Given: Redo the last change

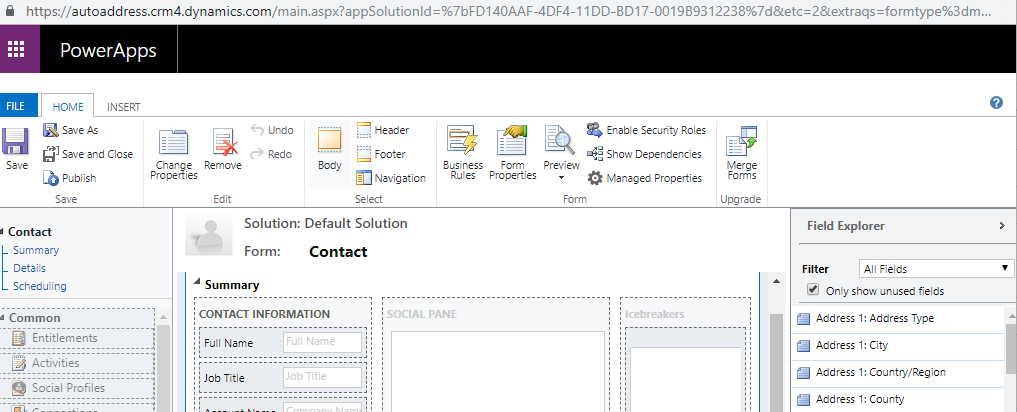Looking at the screenshot, I should point(271,154).
